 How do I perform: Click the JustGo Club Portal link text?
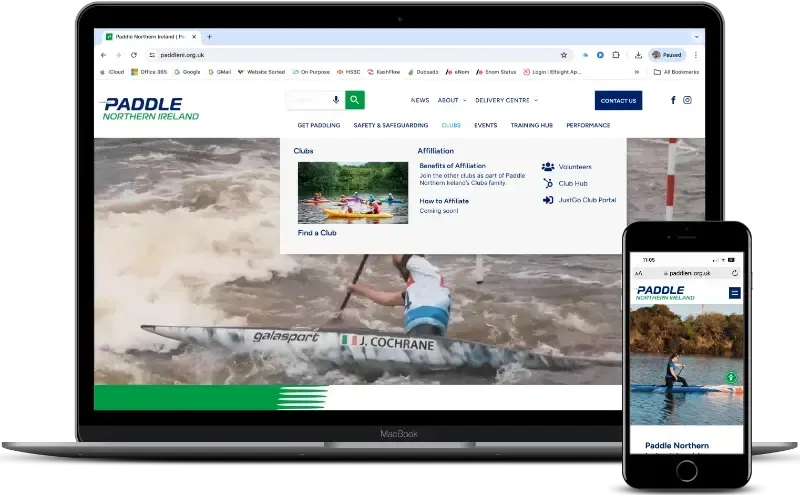point(587,200)
